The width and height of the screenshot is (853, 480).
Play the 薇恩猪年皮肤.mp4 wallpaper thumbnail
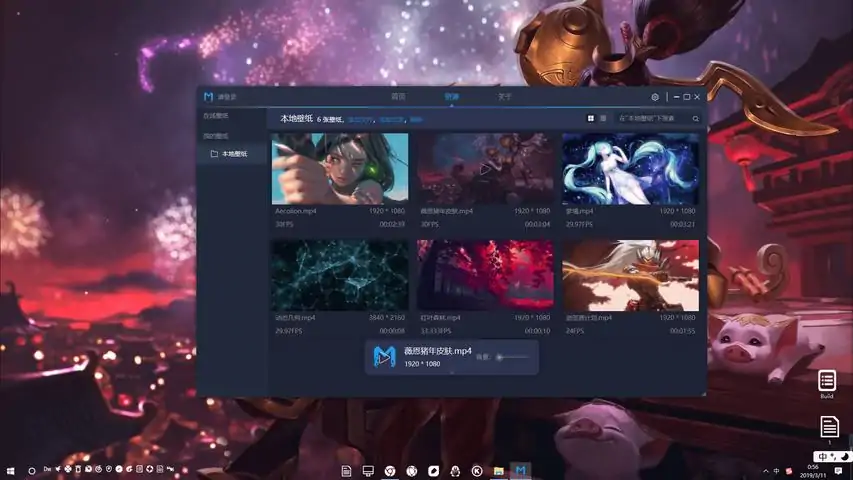(x=485, y=169)
